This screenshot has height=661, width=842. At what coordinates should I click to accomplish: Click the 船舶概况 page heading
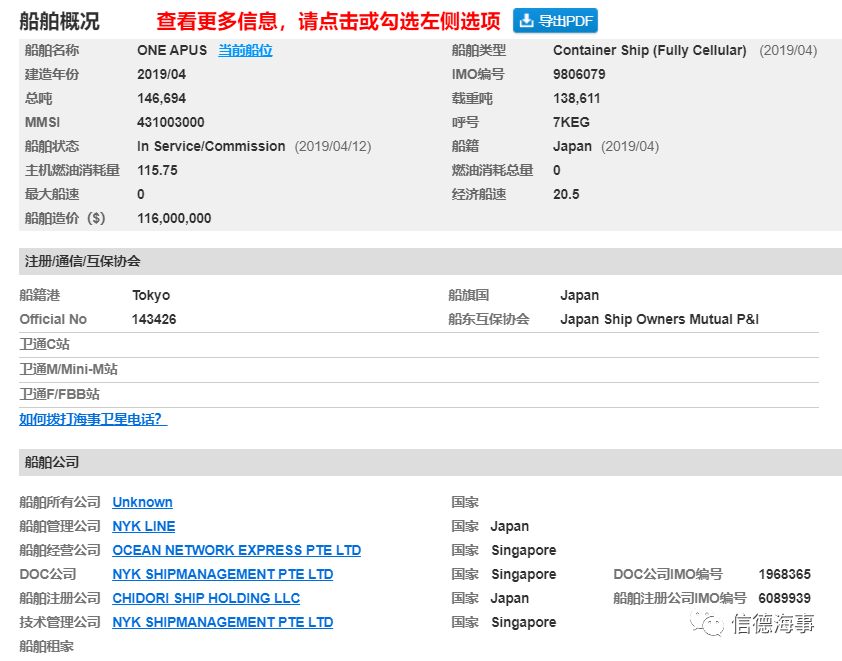click(x=60, y=21)
